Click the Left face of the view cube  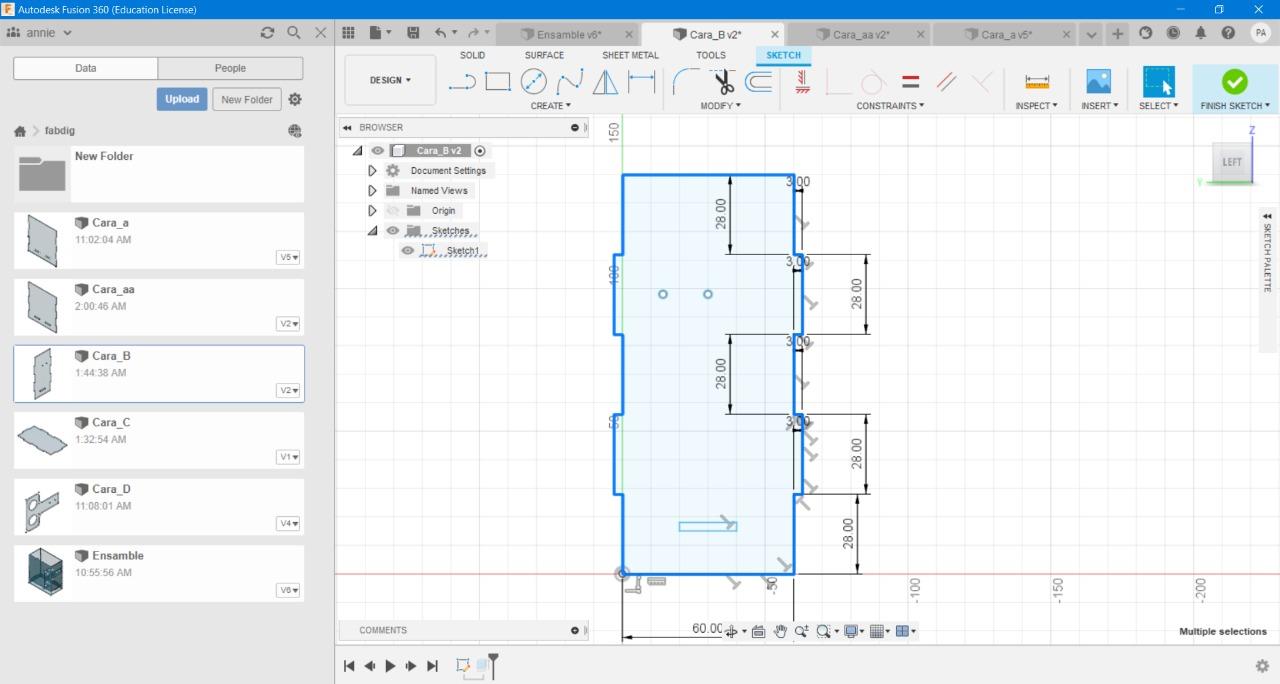[1231, 162]
